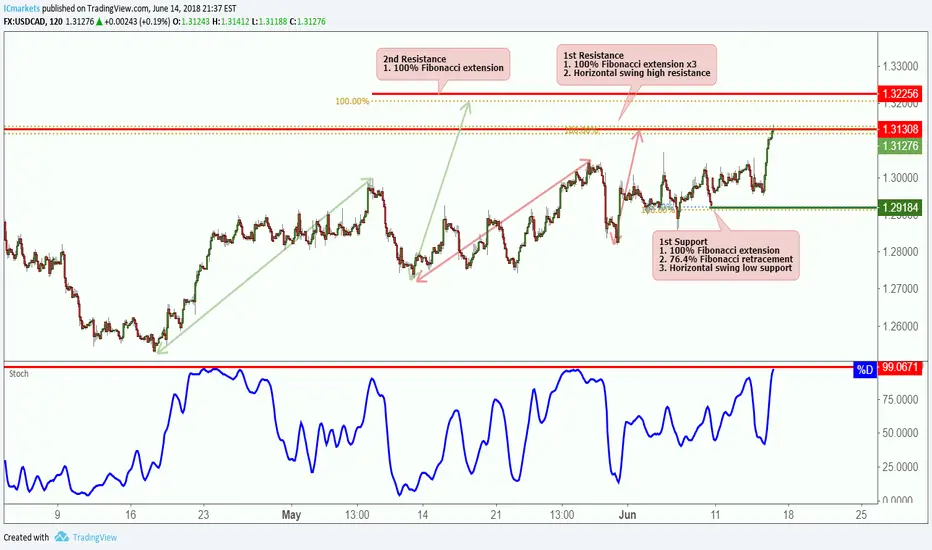Click the H:1.31412 high value in header
The height and width of the screenshot is (550, 932).
(x=231, y=21)
